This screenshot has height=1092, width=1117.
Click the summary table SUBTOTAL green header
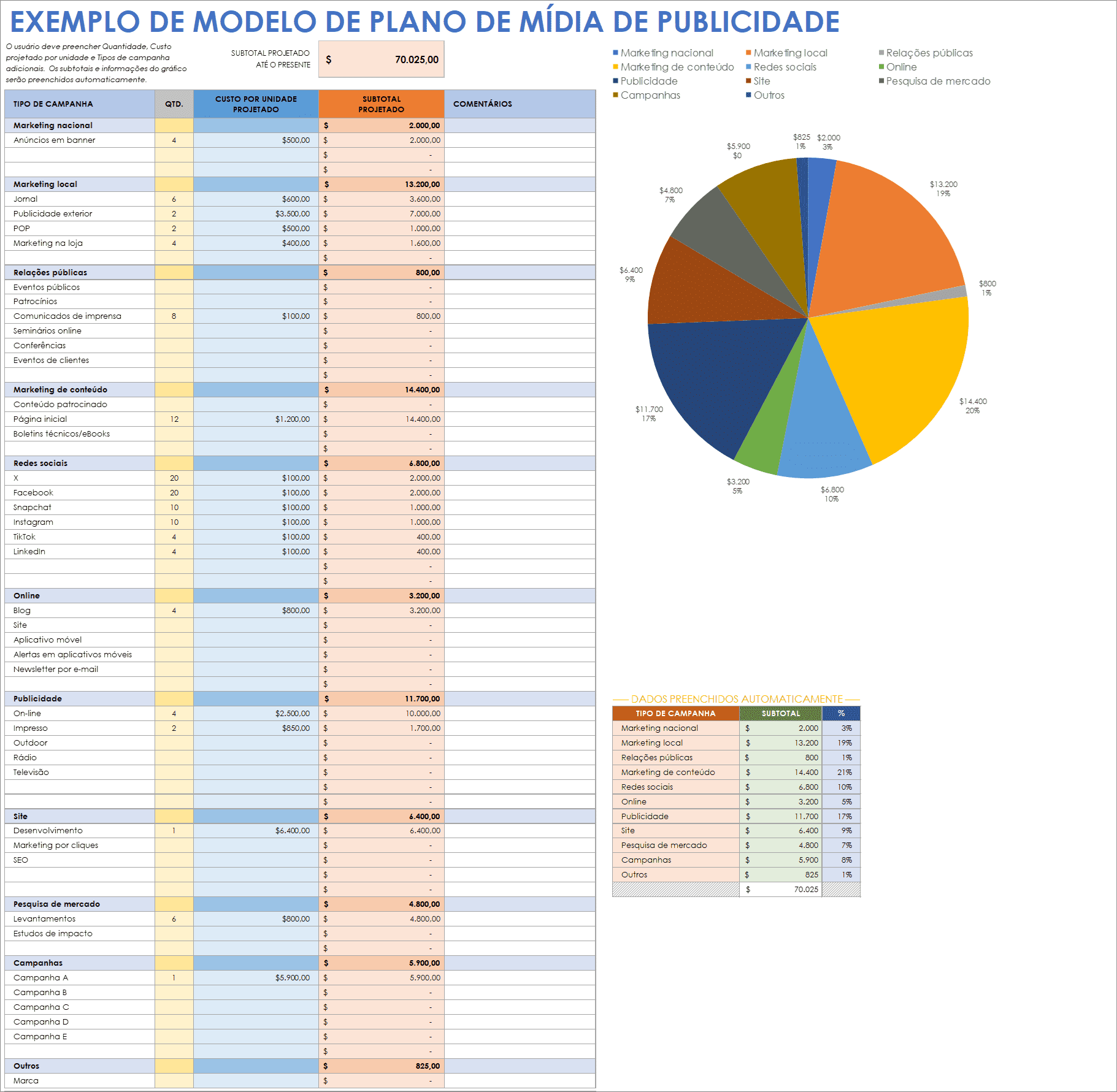pyautogui.click(x=780, y=713)
